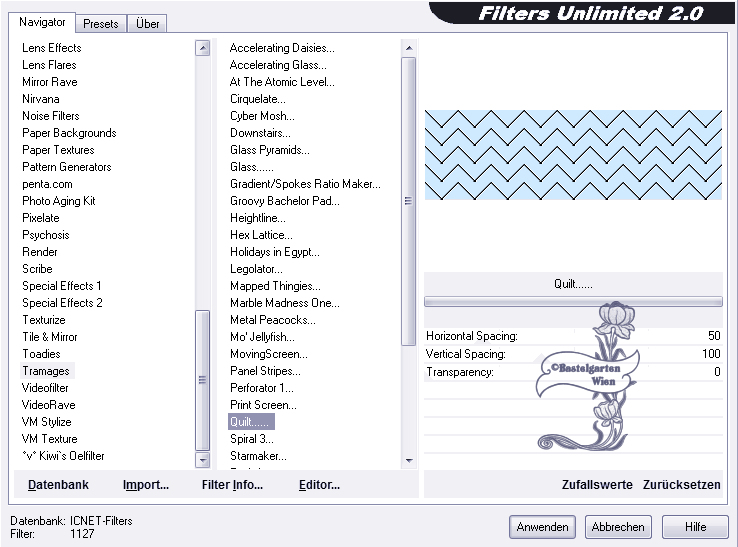Click the Abbrechen button
Image resolution: width=738 pixels, height=547 pixels.
[x=618, y=527]
